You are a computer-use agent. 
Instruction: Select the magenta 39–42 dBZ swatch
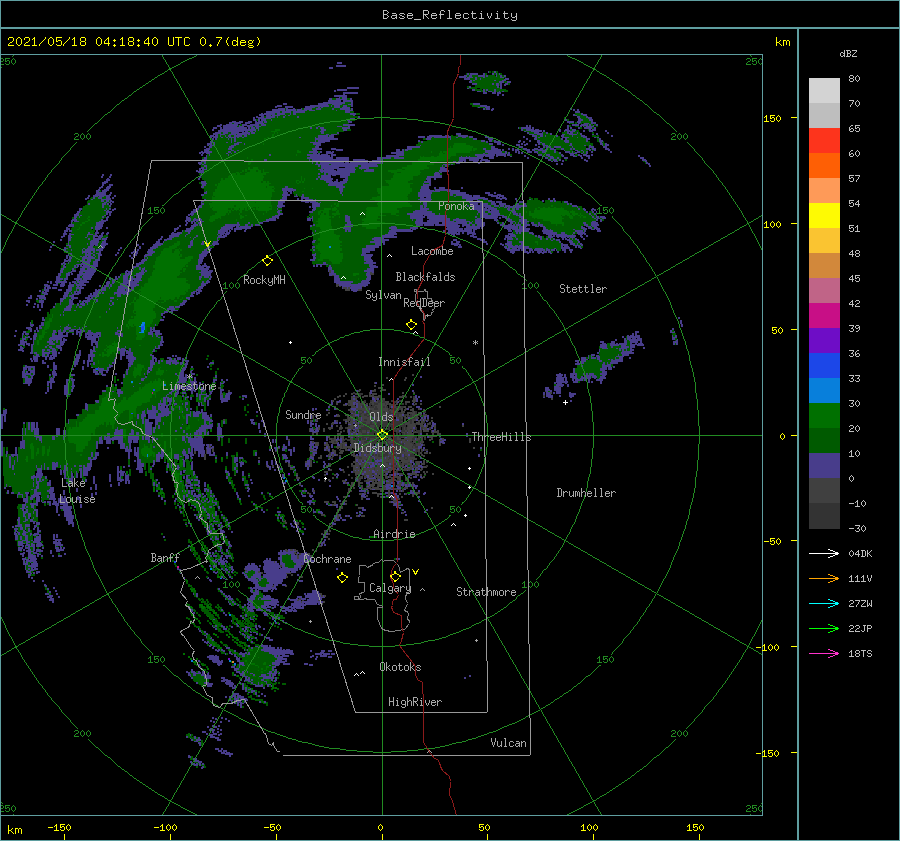pos(824,316)
